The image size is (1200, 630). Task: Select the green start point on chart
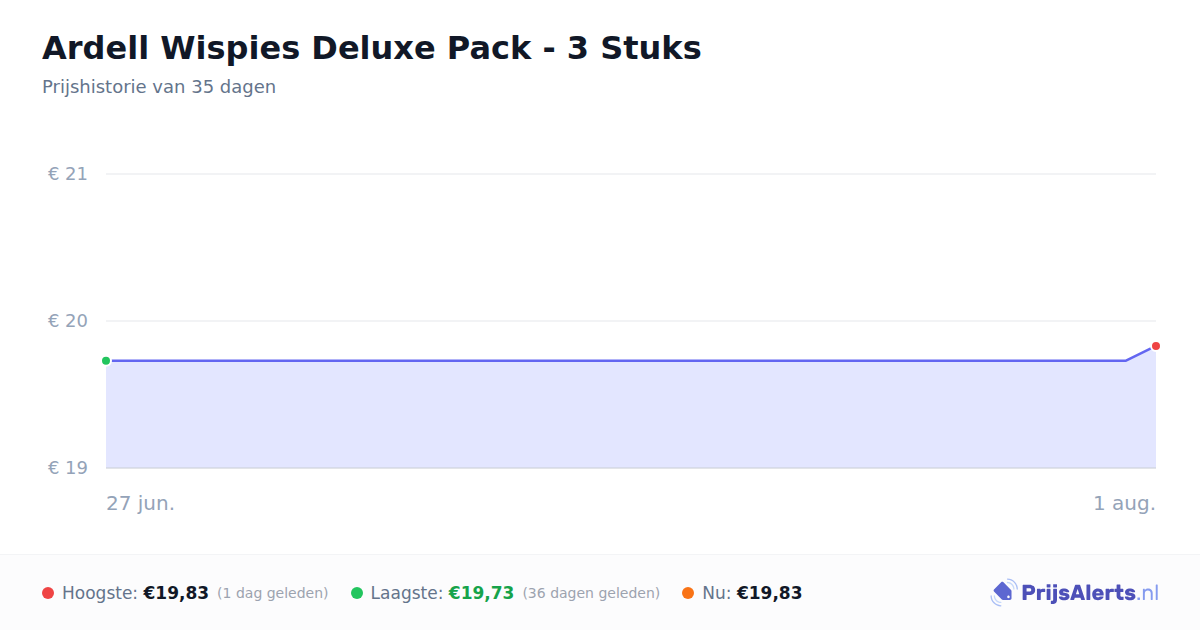coord(106,361)
